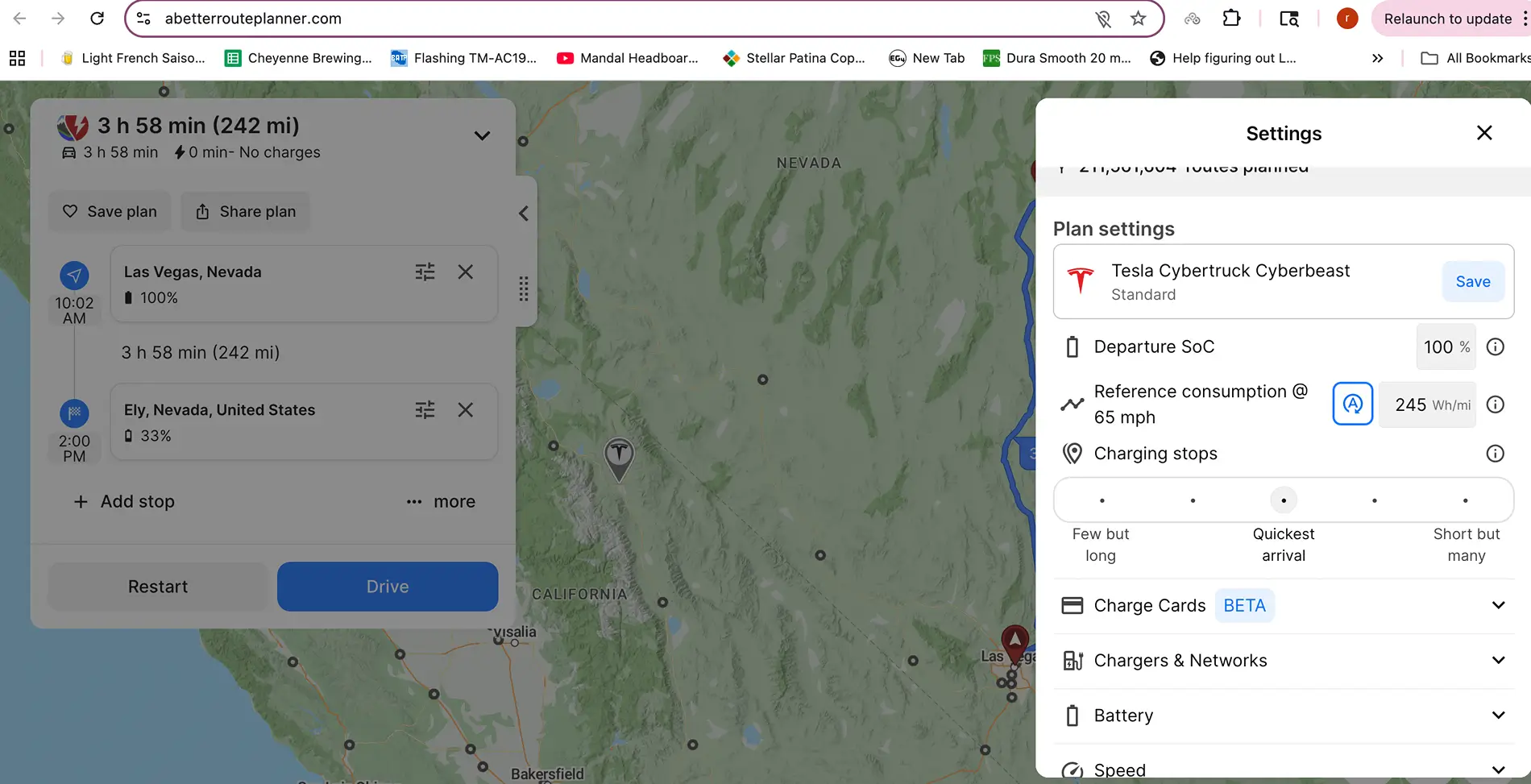The image size is (1531, 784).
Task: Open the reading mode search icon
Action: coord(1289,19)
